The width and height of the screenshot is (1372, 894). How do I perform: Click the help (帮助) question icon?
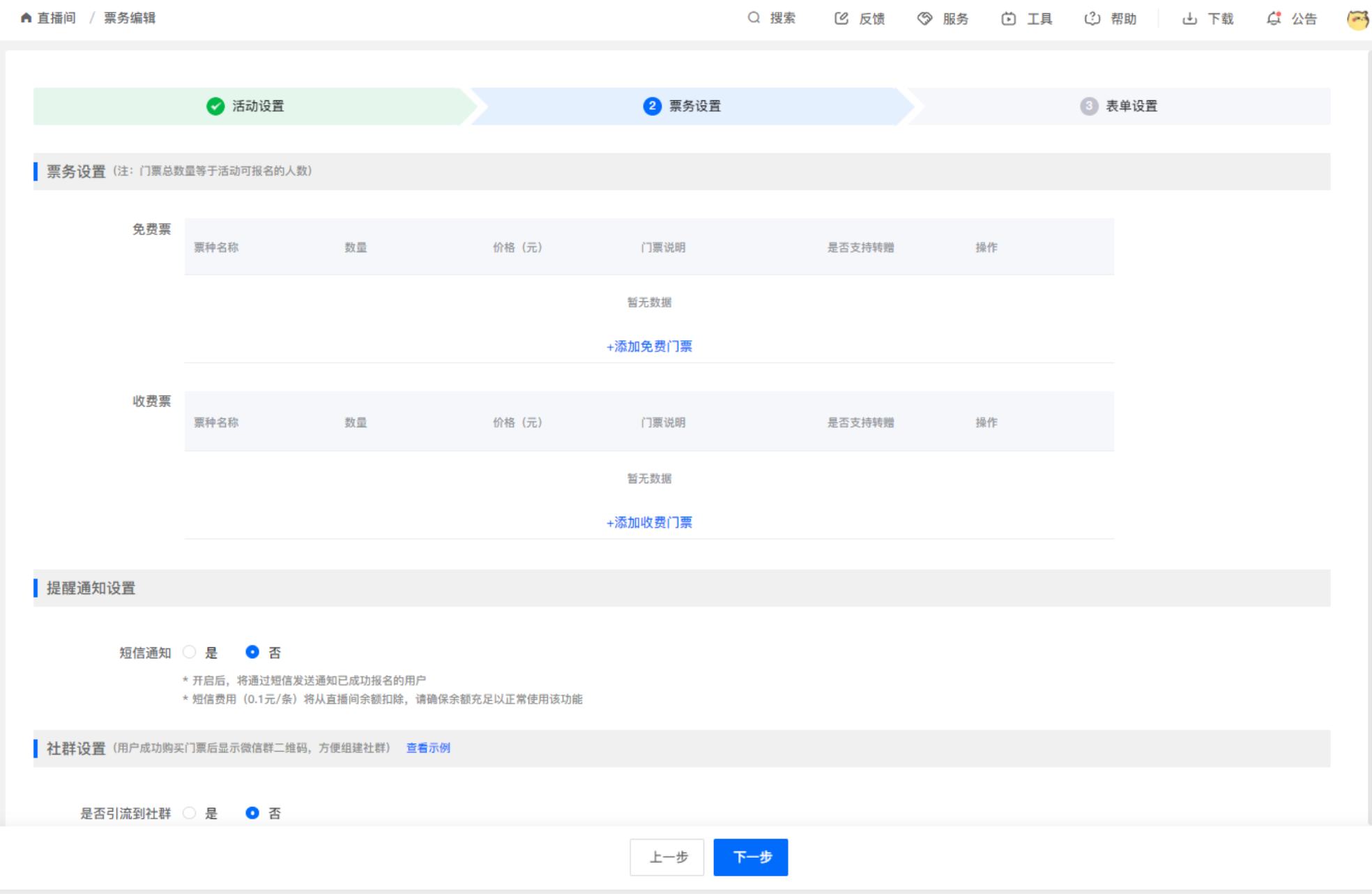click(1092, 19)
